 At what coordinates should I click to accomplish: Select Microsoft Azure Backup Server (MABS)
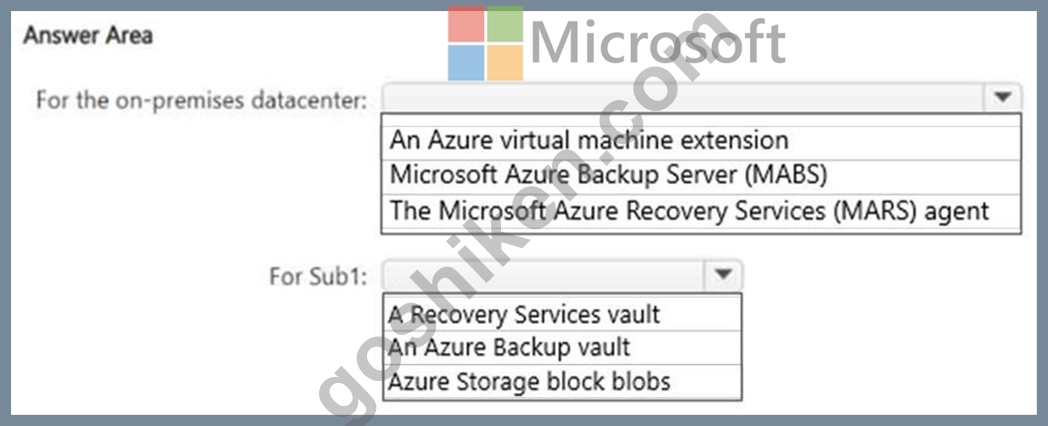pos(701,175)
